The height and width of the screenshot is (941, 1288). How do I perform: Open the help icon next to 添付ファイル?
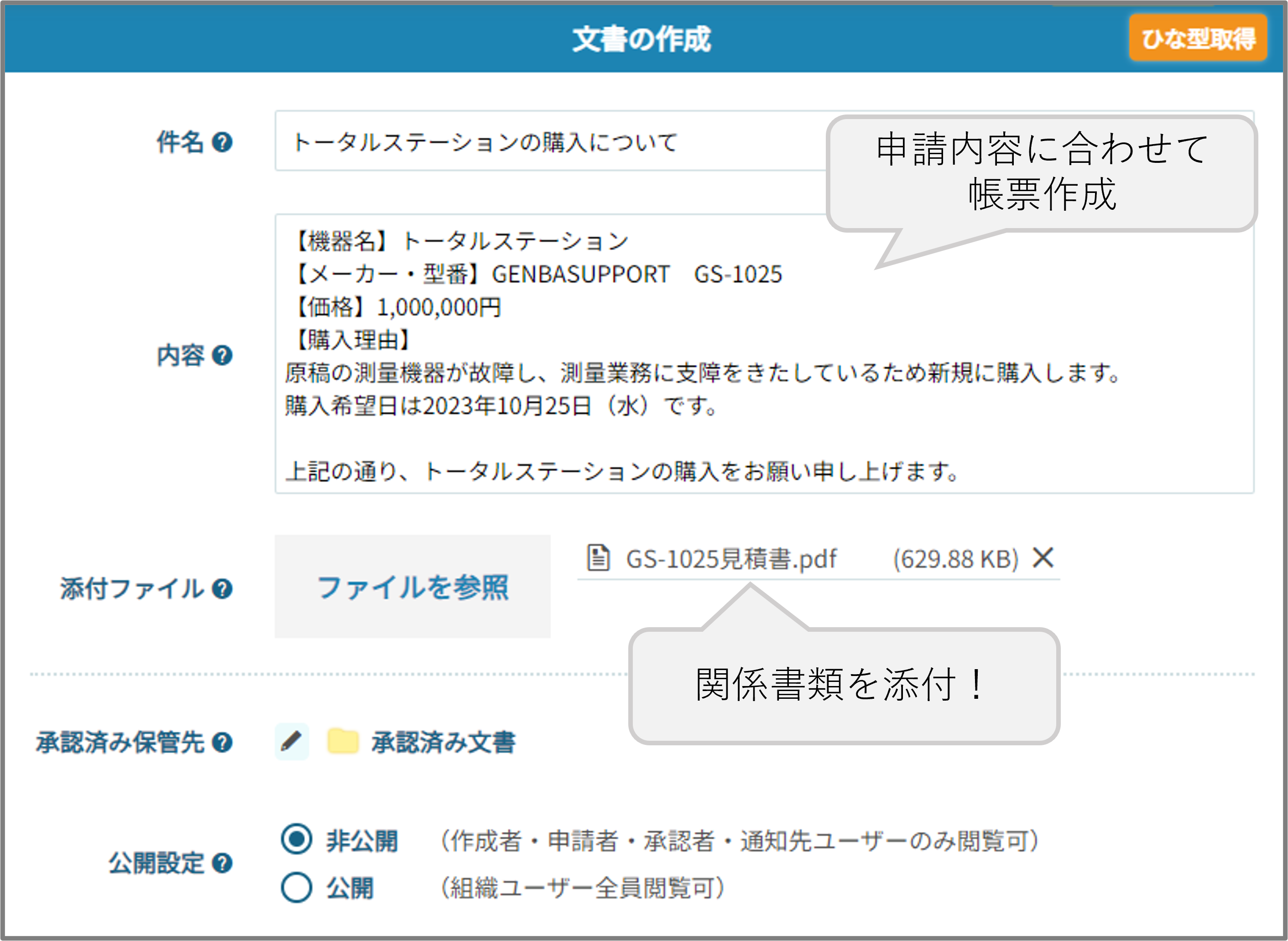222,589
